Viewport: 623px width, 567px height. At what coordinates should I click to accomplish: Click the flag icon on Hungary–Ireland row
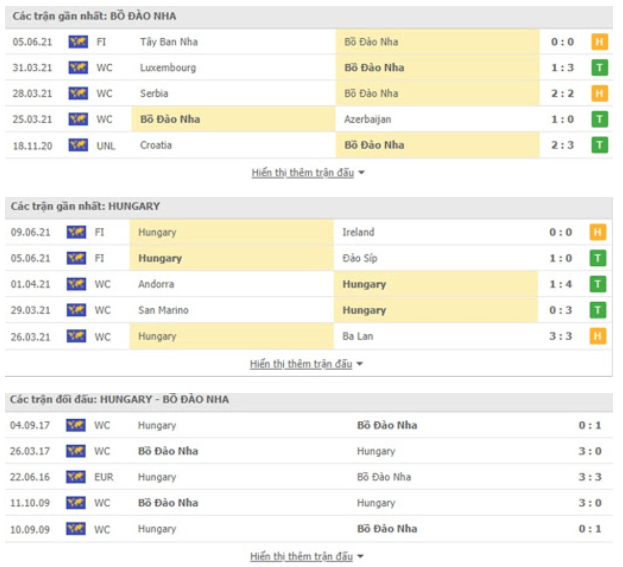pos(75,233)
